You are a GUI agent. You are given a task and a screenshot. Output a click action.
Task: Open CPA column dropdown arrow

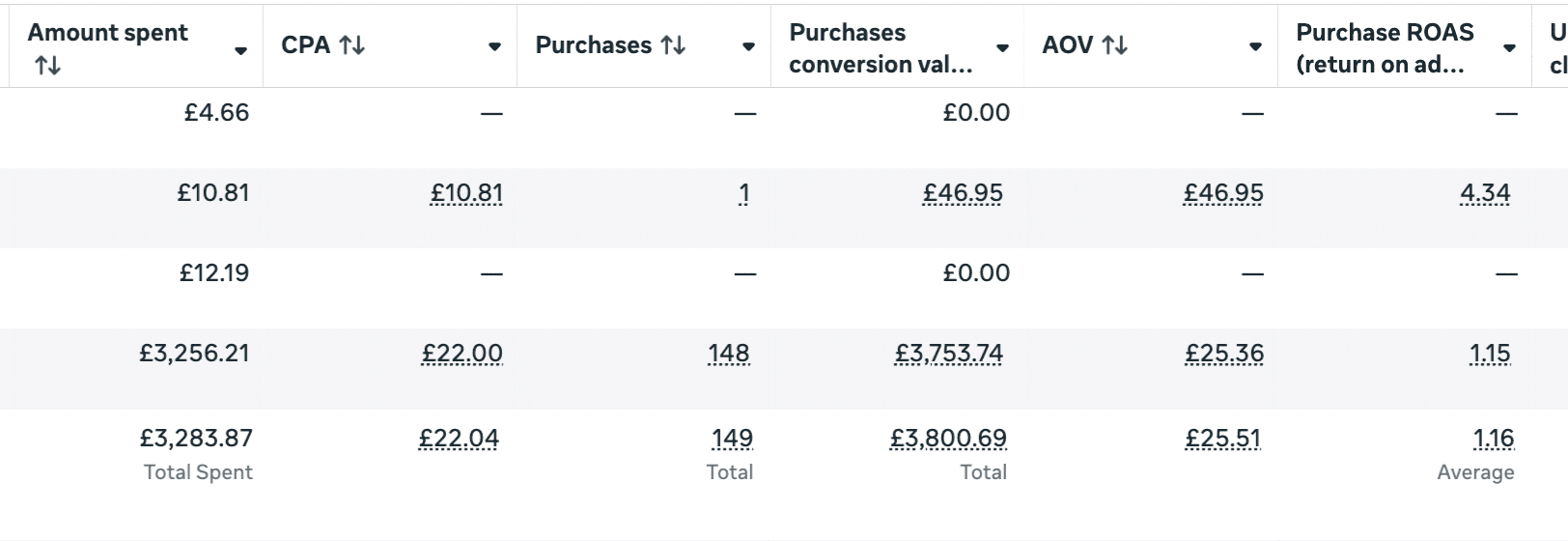coord(494,46)
